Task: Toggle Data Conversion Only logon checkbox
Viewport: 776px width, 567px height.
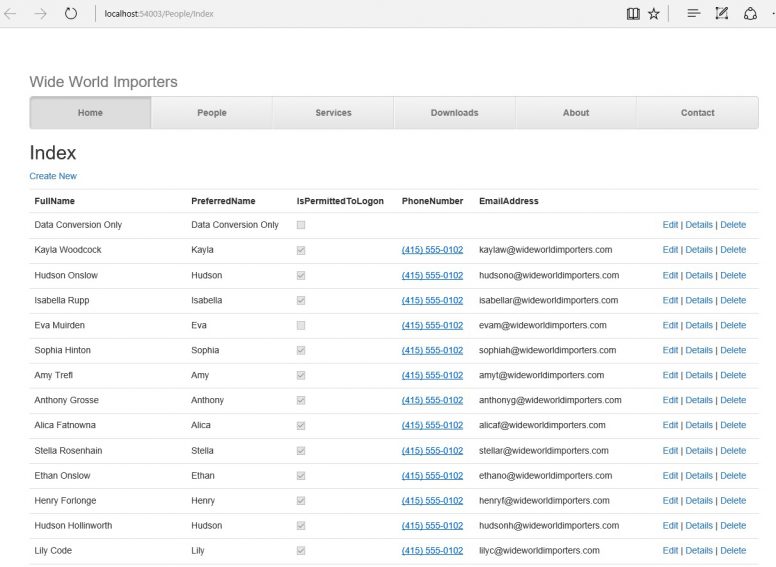Action: (x=301, y=225)
